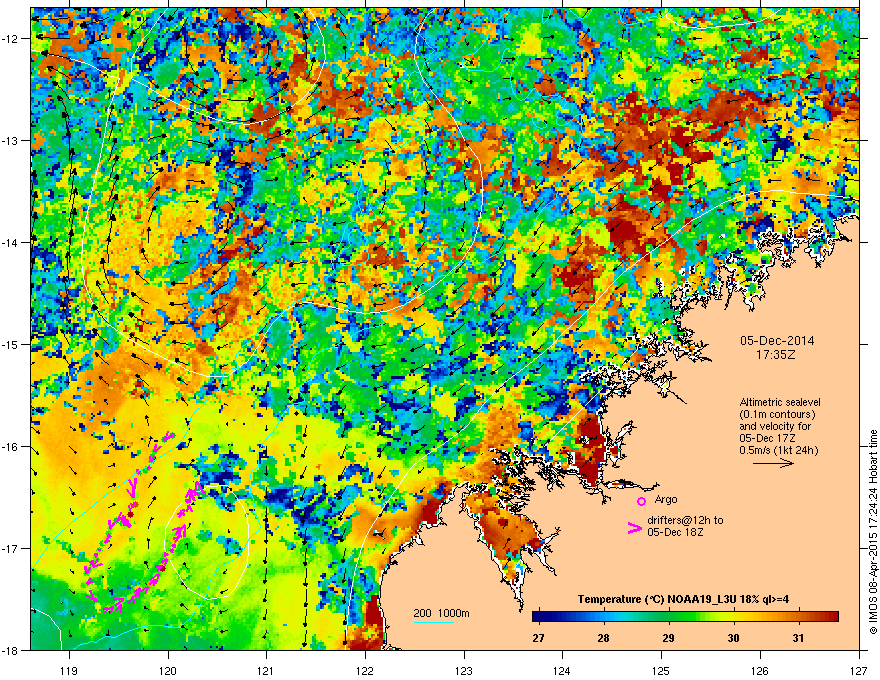Screen dimensions: 880x680
Task: Click colorbar tick label 29
Action: pos(668,638)
